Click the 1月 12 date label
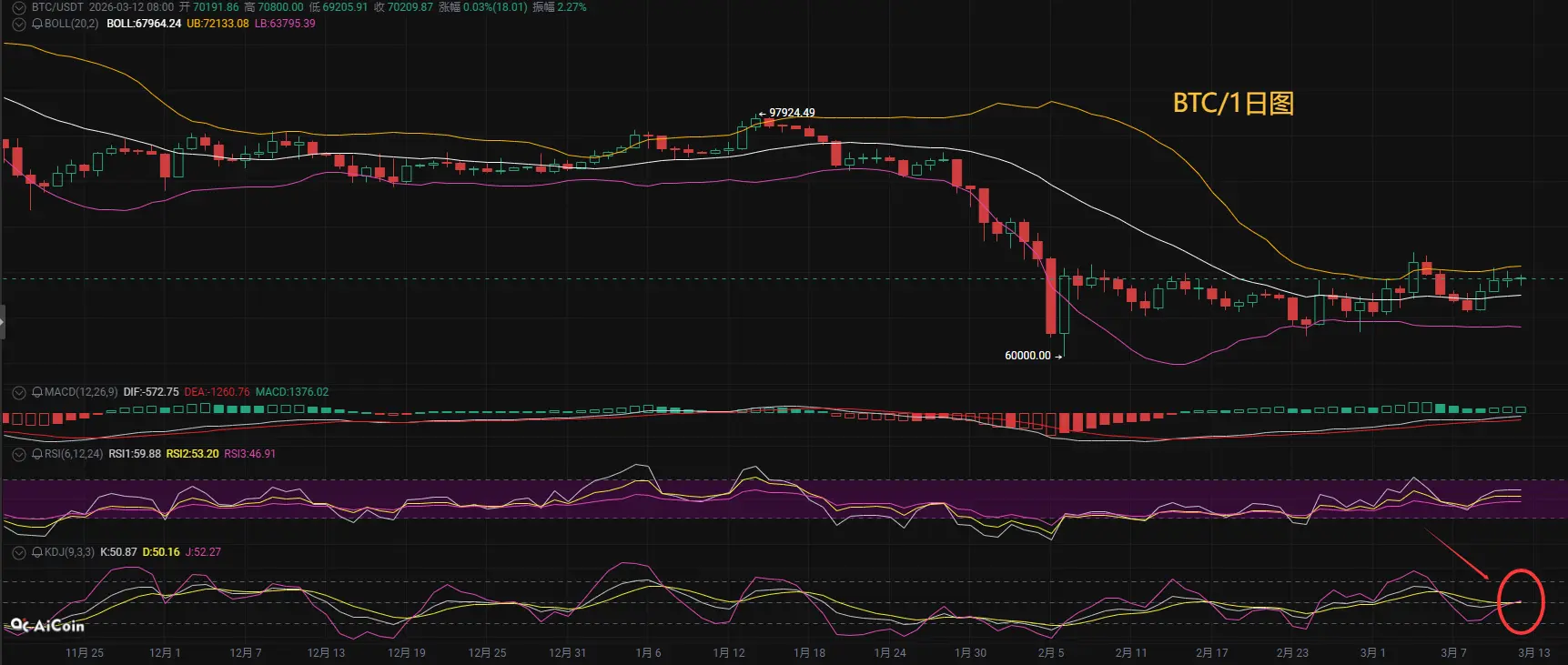This screenshot has height=665, width=1568. coord(729,653)
